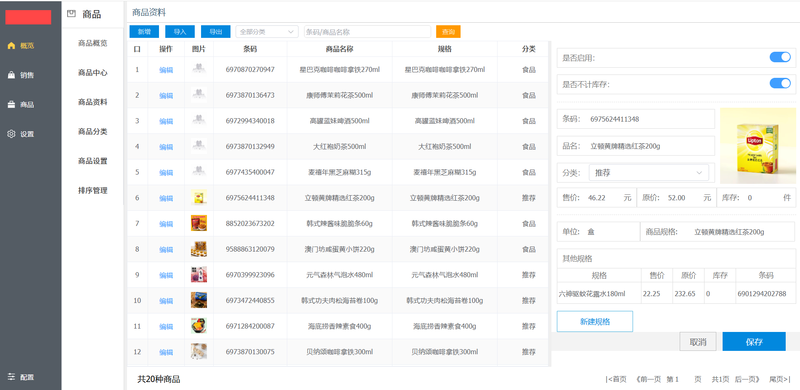
Task: Click thumbnail of 立顿黄牌精选红茶200g row
Action: (x=199, y=198)
